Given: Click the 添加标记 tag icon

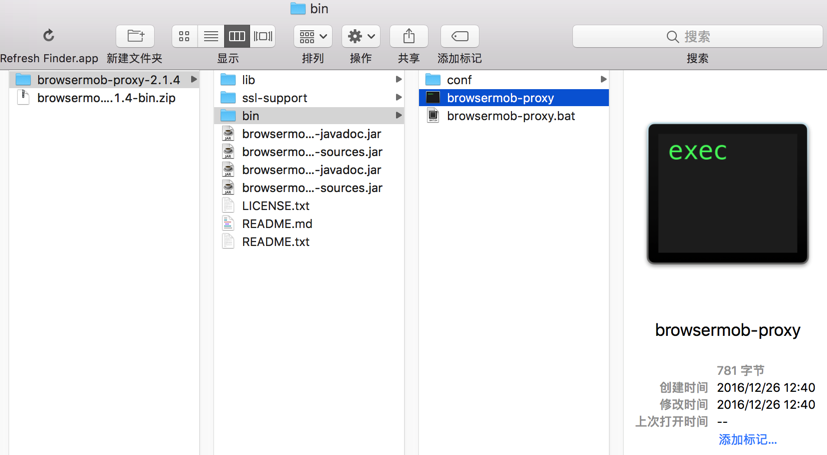Looking at the screenshot, I should pyautogui.click(x=459, y=36).
